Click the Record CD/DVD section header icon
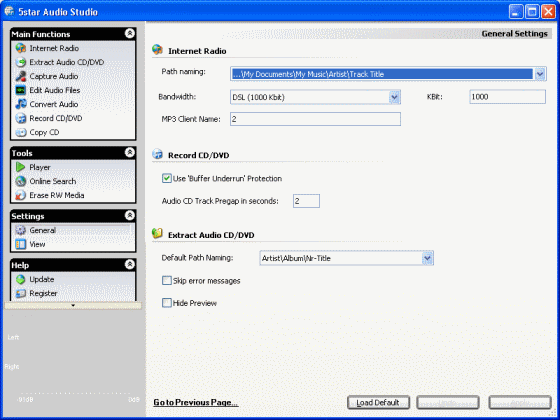560x420 pixels. pos(158,154)
